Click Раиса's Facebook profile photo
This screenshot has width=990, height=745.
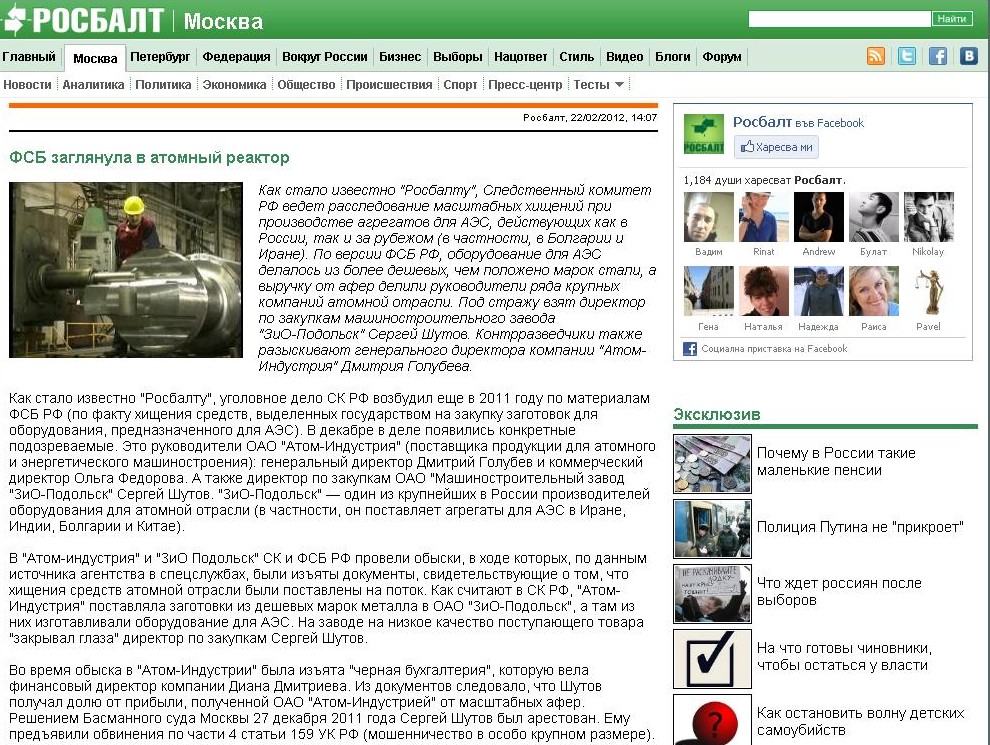(873, 291)
